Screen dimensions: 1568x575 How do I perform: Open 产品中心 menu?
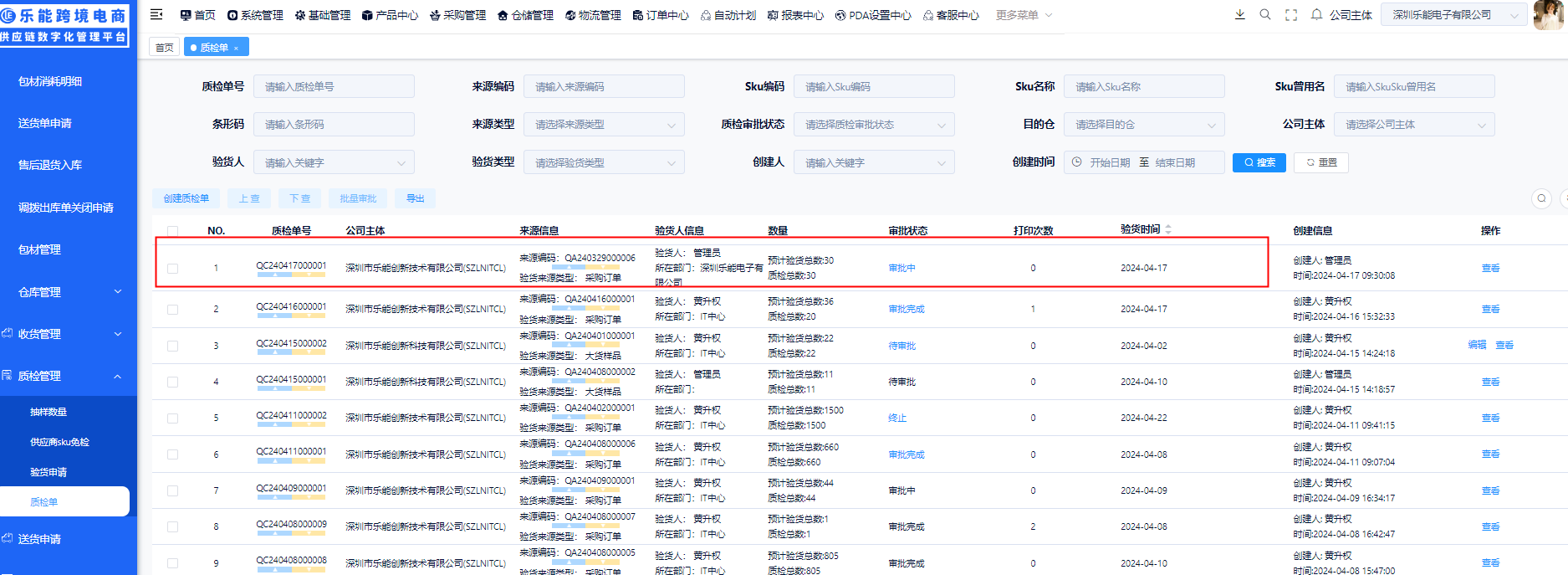(x=391, y=15)
